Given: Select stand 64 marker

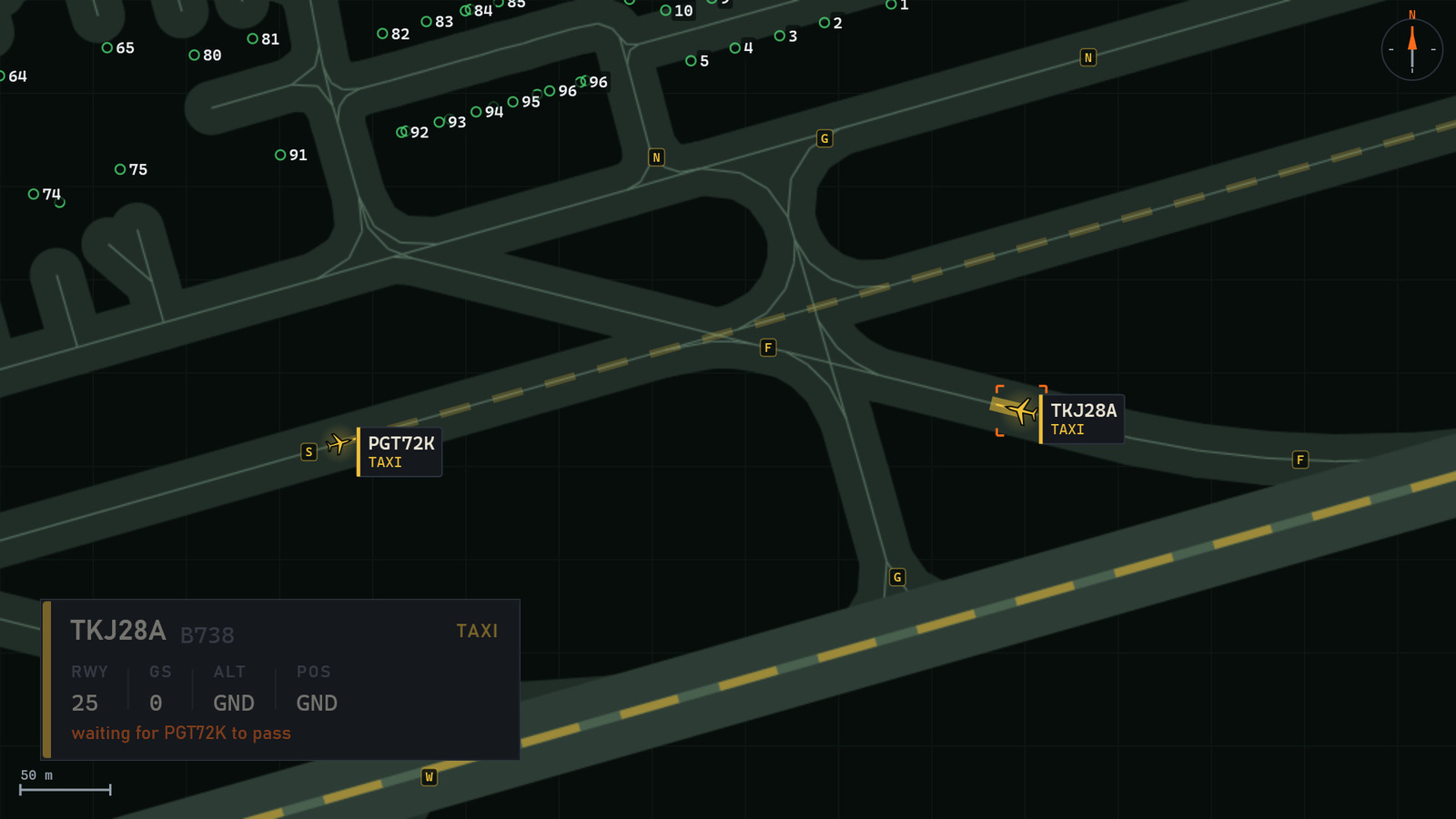Looking at the screenshot, I should click(2, 76).
